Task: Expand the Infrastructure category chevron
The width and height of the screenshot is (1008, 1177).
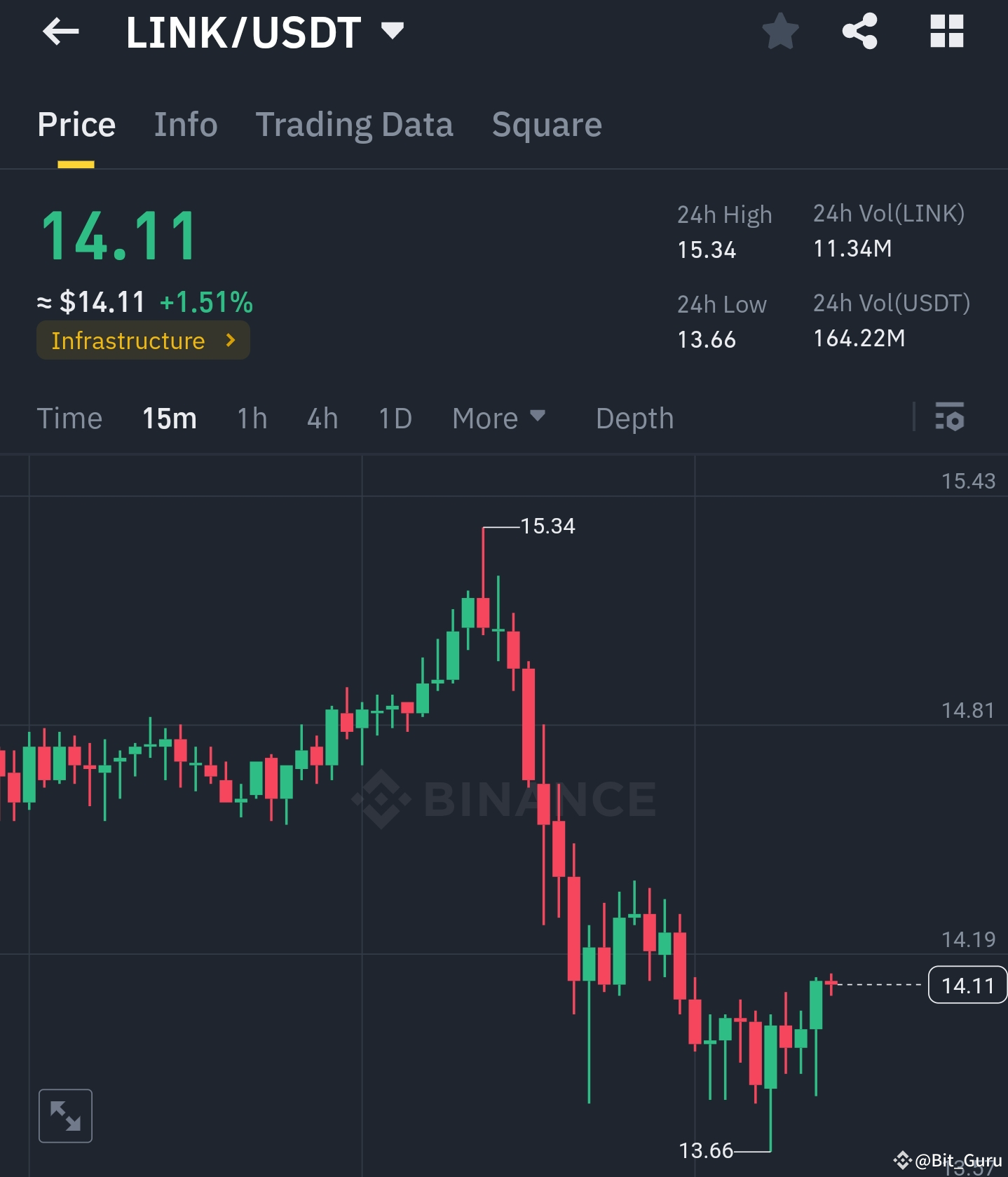Action: [231, 341]
